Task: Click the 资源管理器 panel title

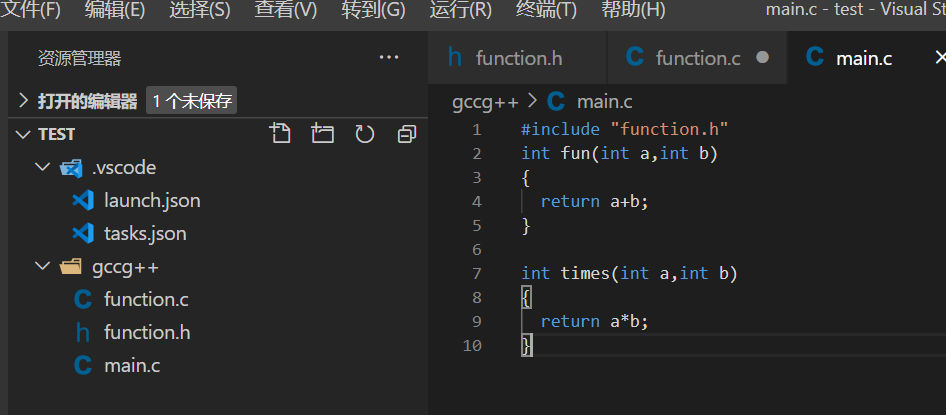Action: pyautogui.click(x=80, y=58)
